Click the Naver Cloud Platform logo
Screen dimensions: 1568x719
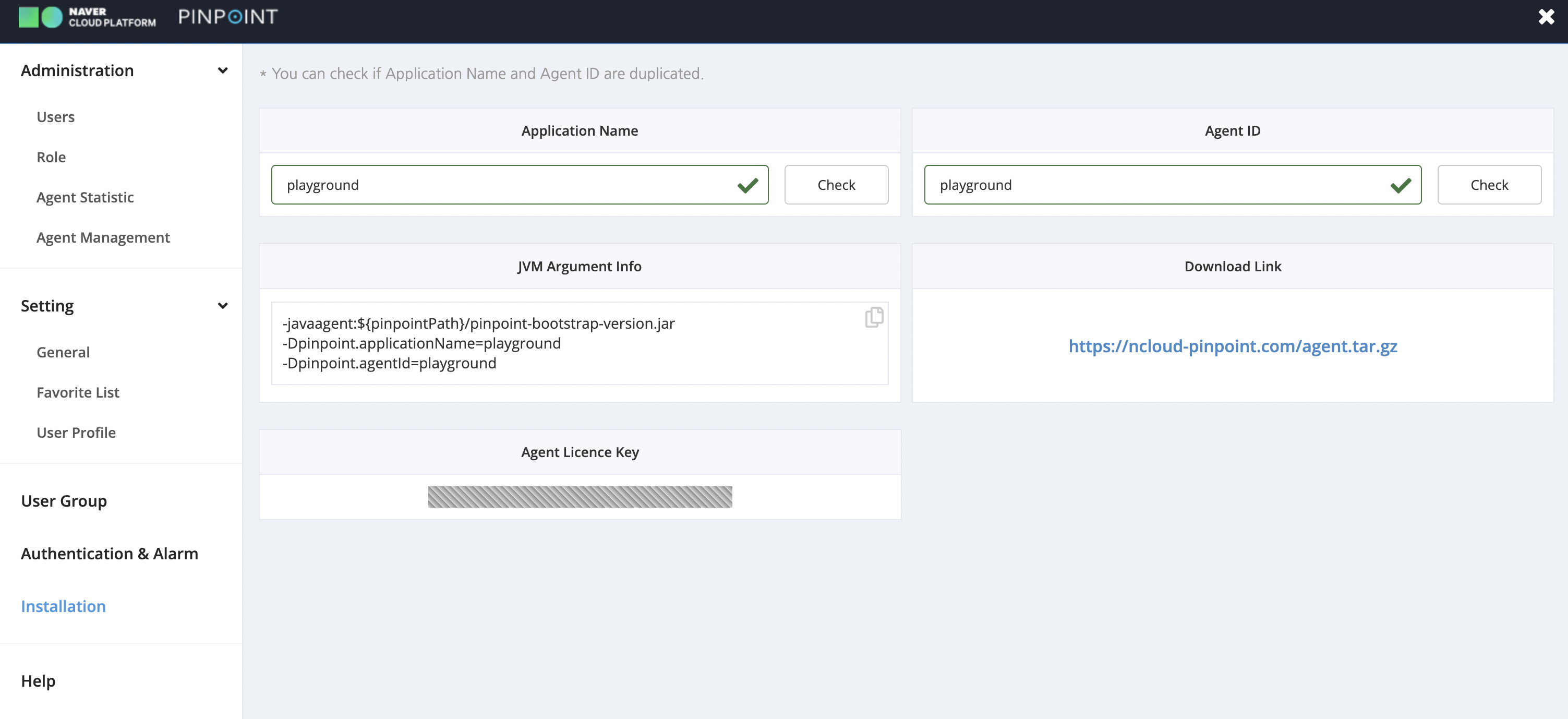(87, 17)
